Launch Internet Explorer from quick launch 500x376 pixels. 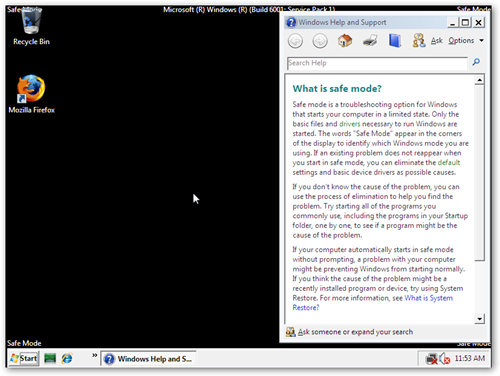(x=67, y=359)
